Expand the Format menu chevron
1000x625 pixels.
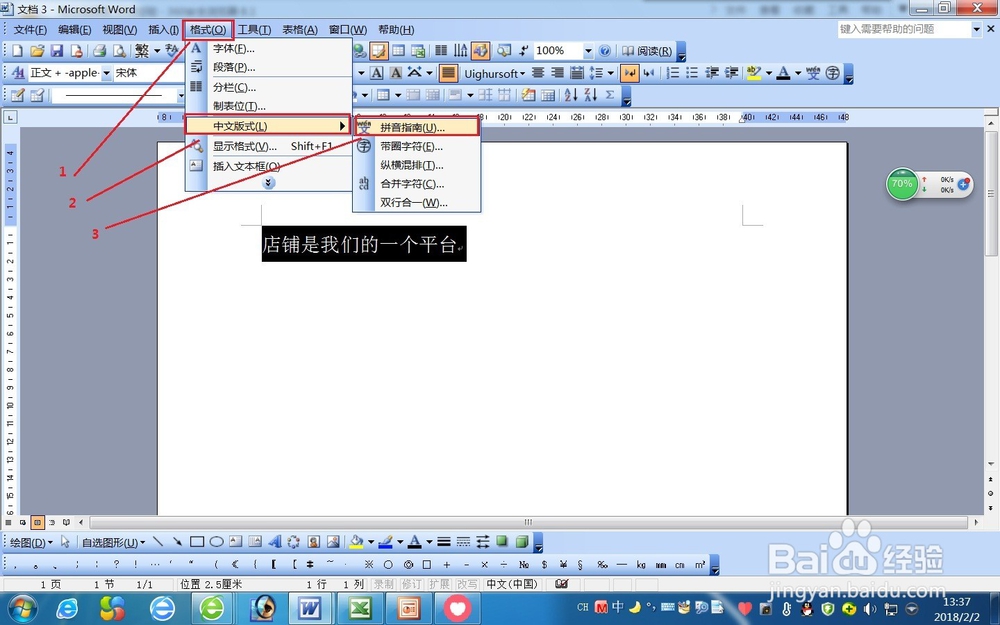(268, 183)
